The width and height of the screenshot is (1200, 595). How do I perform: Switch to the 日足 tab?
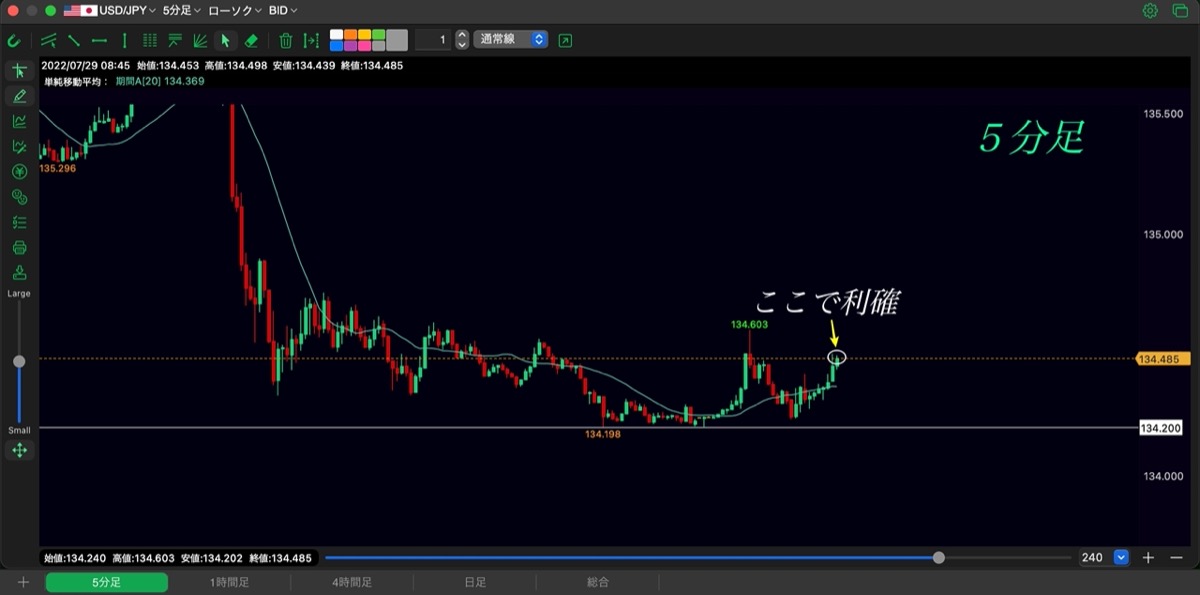point(475,582)
